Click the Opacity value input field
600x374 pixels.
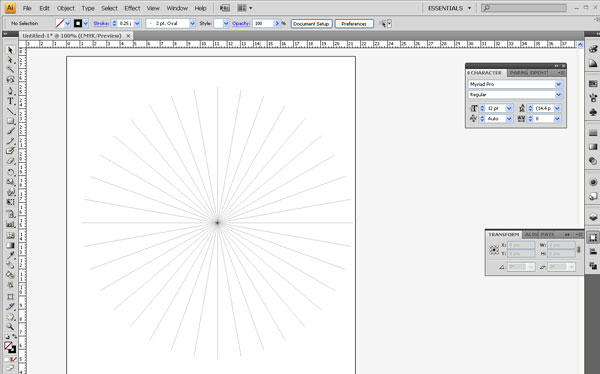263,23
